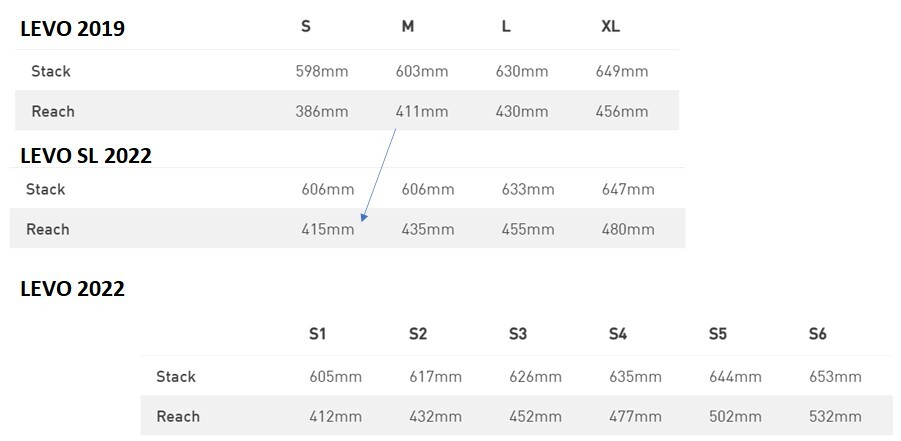Click the Stack row label in LEVO 2019

click(51, 71)
